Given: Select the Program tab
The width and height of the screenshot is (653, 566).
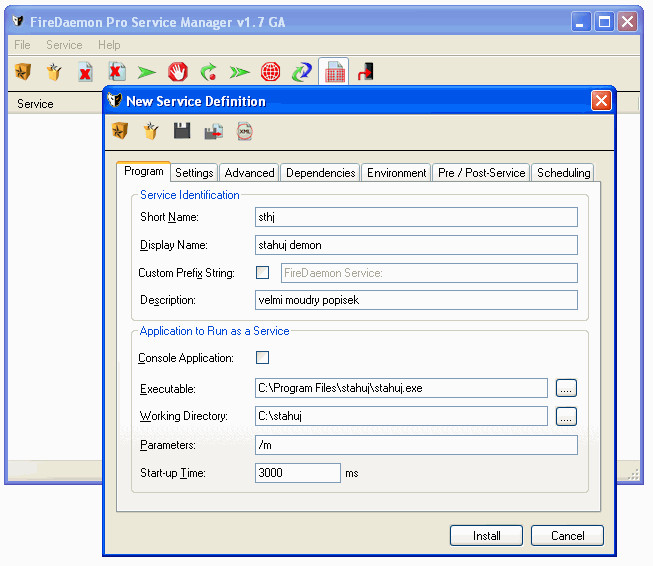Looking at the screenshot, I should pyautogui.click(x=144, y=171).
